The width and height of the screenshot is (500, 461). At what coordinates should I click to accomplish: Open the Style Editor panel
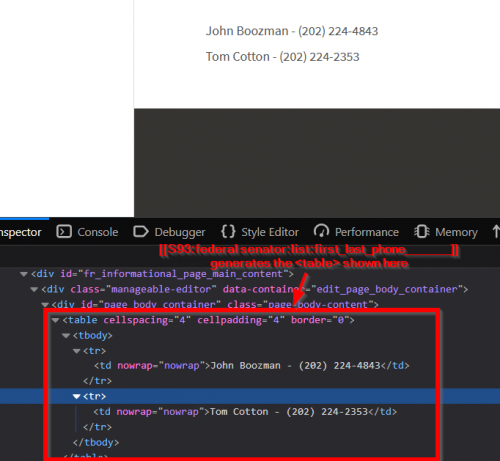(260, 232)
